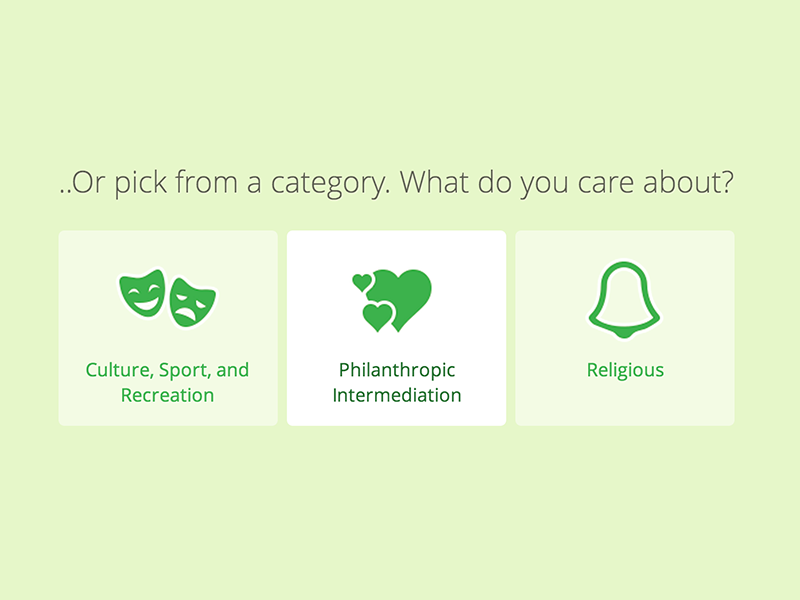Click the tragedy mask on the right
This screenshot has width=800, height=600.
point(192,302)
